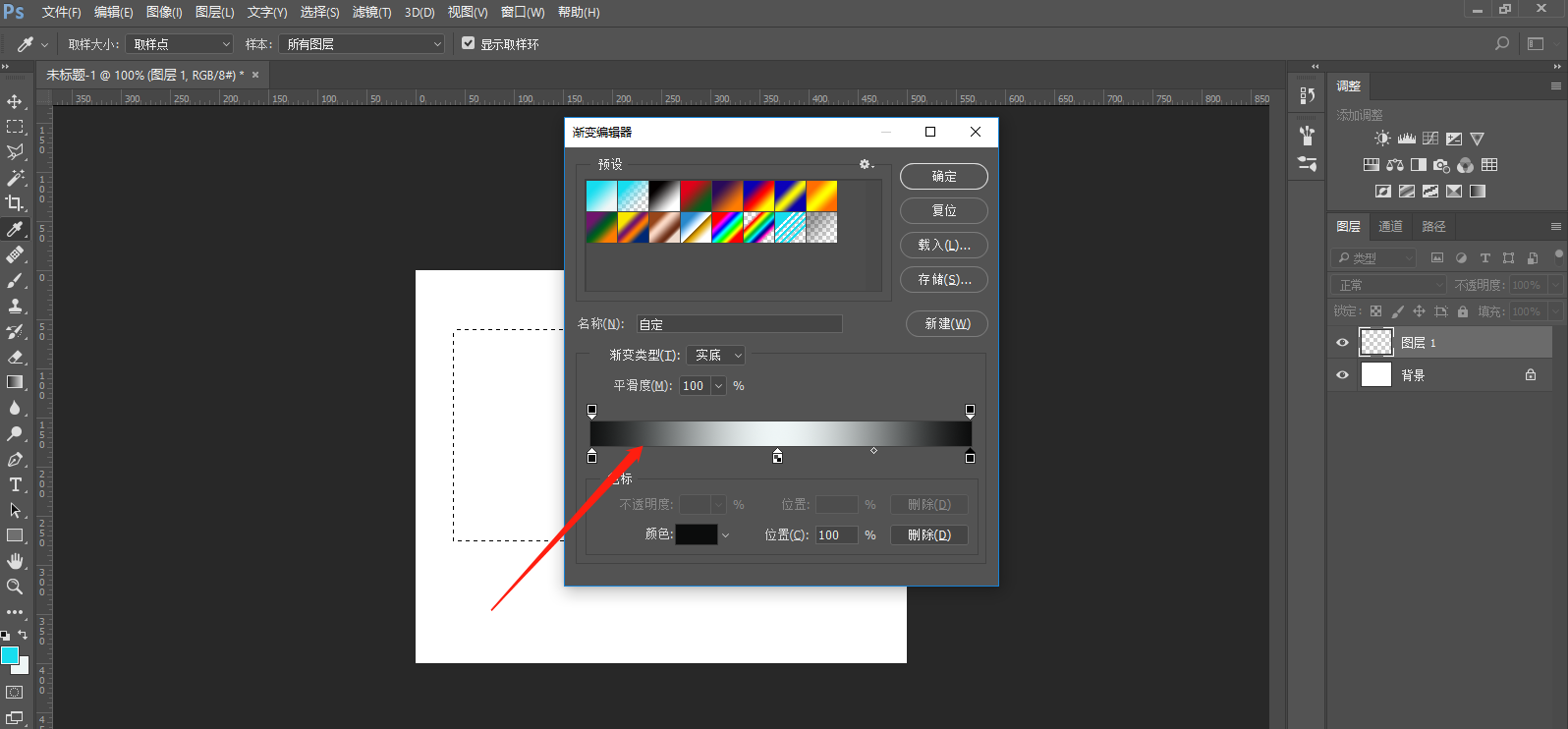Click the stop color swatch
Image resolution: width=1568 pixels, height=729 pixels.
[697, 534]
